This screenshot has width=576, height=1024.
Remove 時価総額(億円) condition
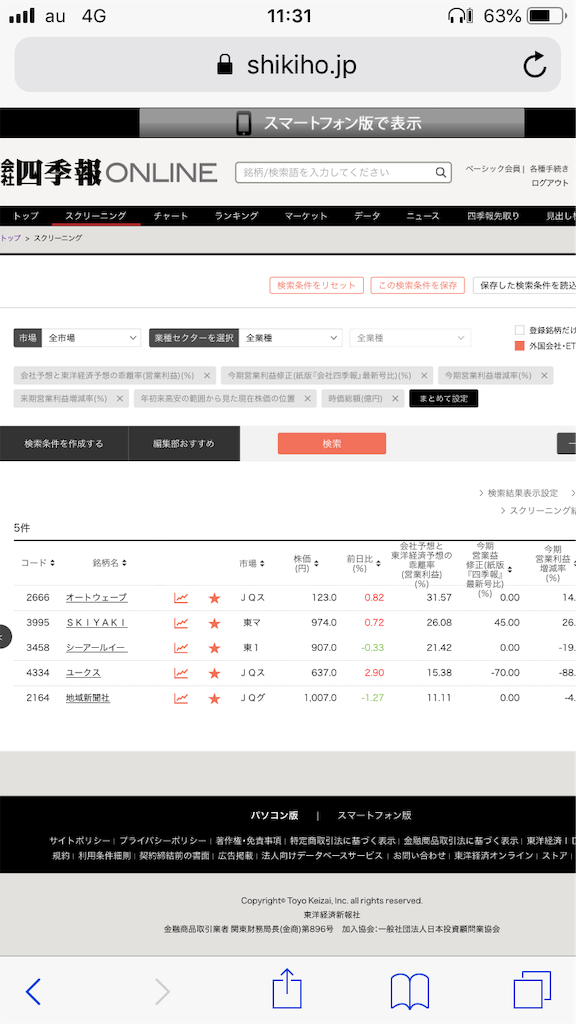pyautogui.click(x=394, y=398)
